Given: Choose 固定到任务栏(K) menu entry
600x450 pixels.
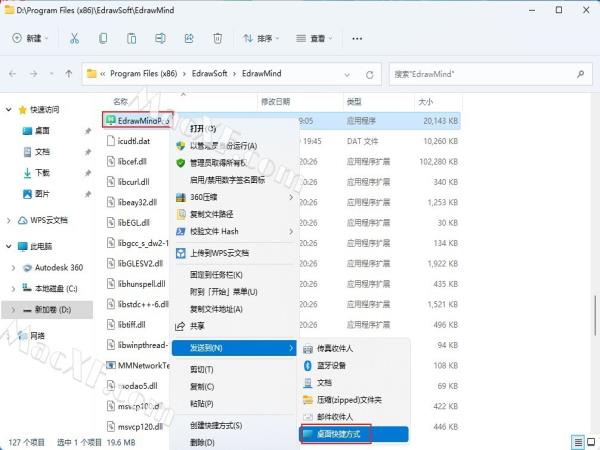Looking at the screenshot, I should click(234, 275).
